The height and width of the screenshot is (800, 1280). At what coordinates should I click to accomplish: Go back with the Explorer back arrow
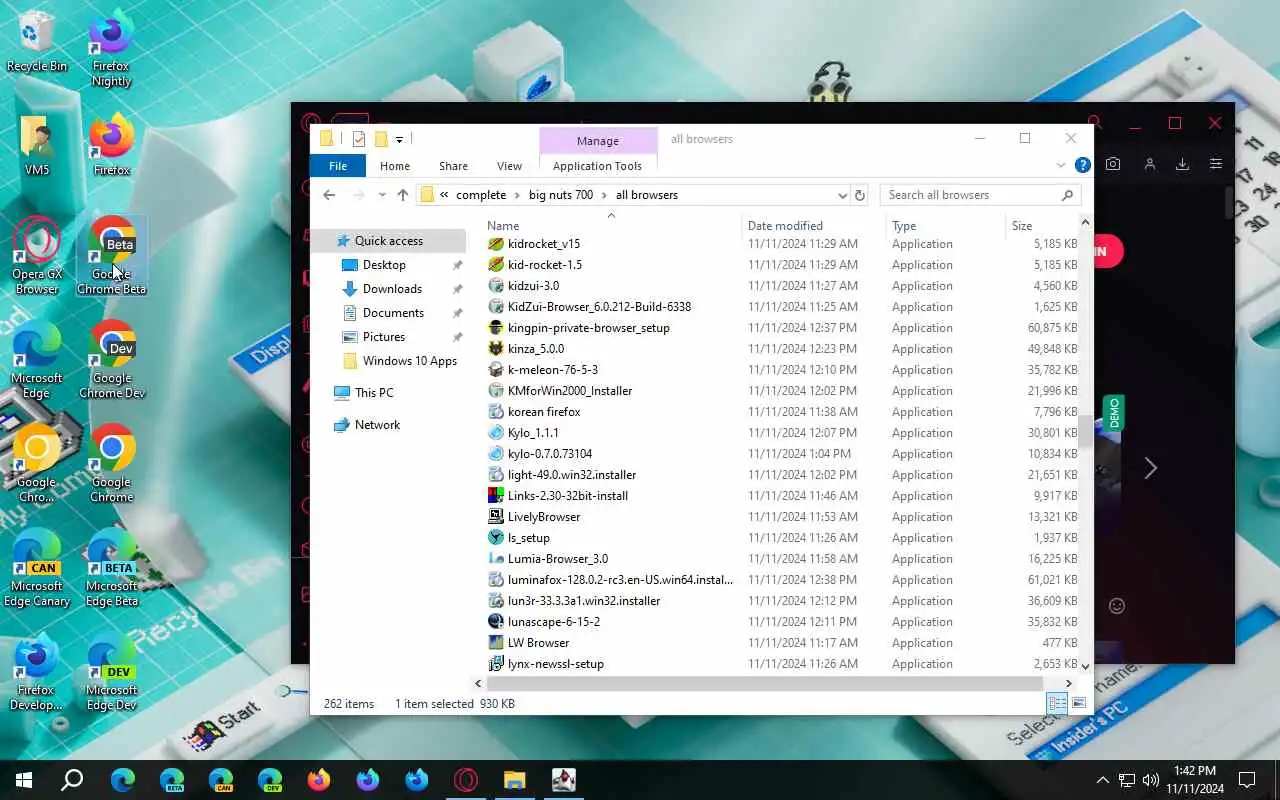(329, 195)
